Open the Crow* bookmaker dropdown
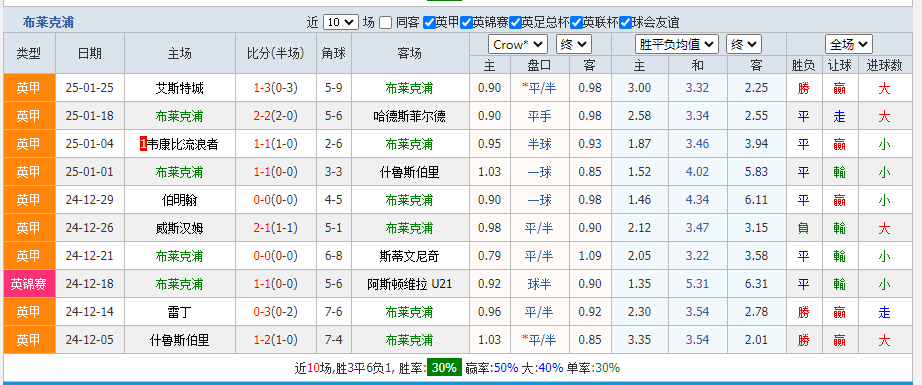The image size is (922, 385). pyautogui.click(x=517, y=45)
